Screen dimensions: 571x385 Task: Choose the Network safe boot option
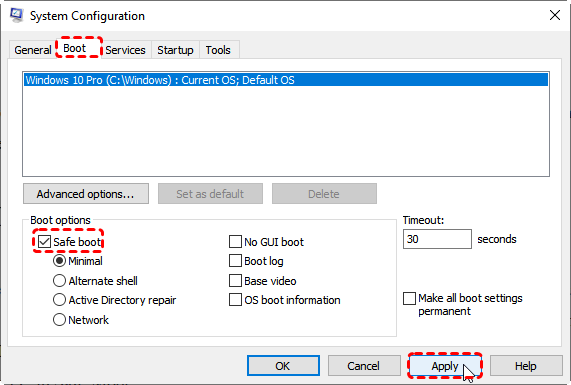tap(59, 320)
